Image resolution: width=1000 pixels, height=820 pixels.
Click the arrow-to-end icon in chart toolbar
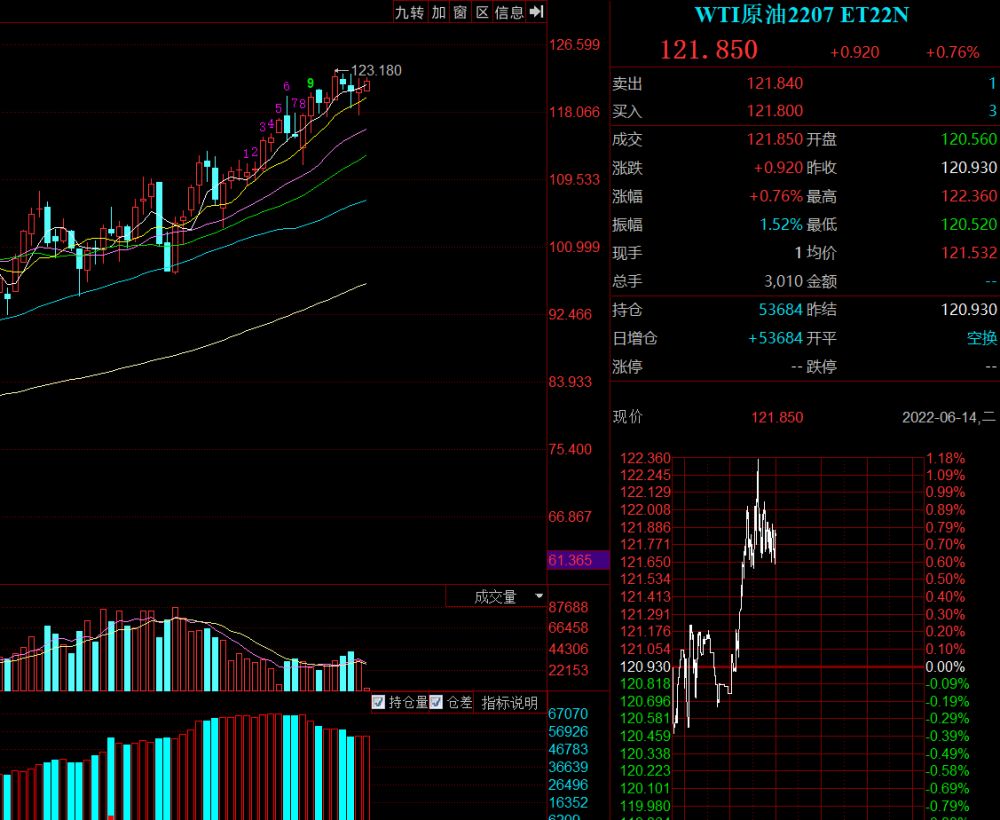tap(537, 11)
